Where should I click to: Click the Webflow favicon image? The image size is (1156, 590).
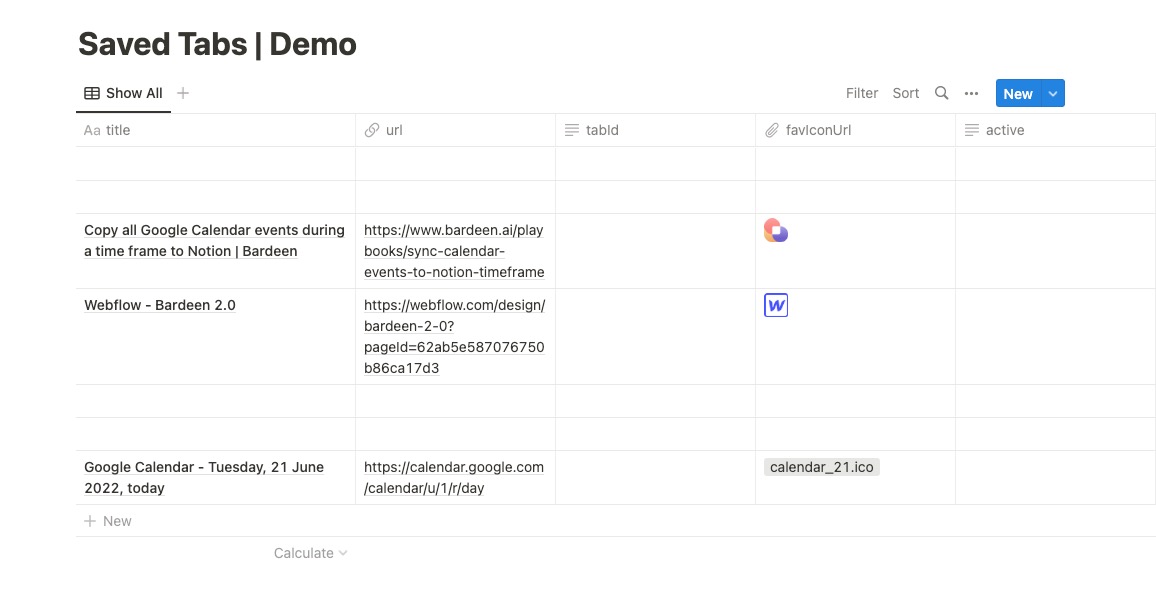point(776,305)
